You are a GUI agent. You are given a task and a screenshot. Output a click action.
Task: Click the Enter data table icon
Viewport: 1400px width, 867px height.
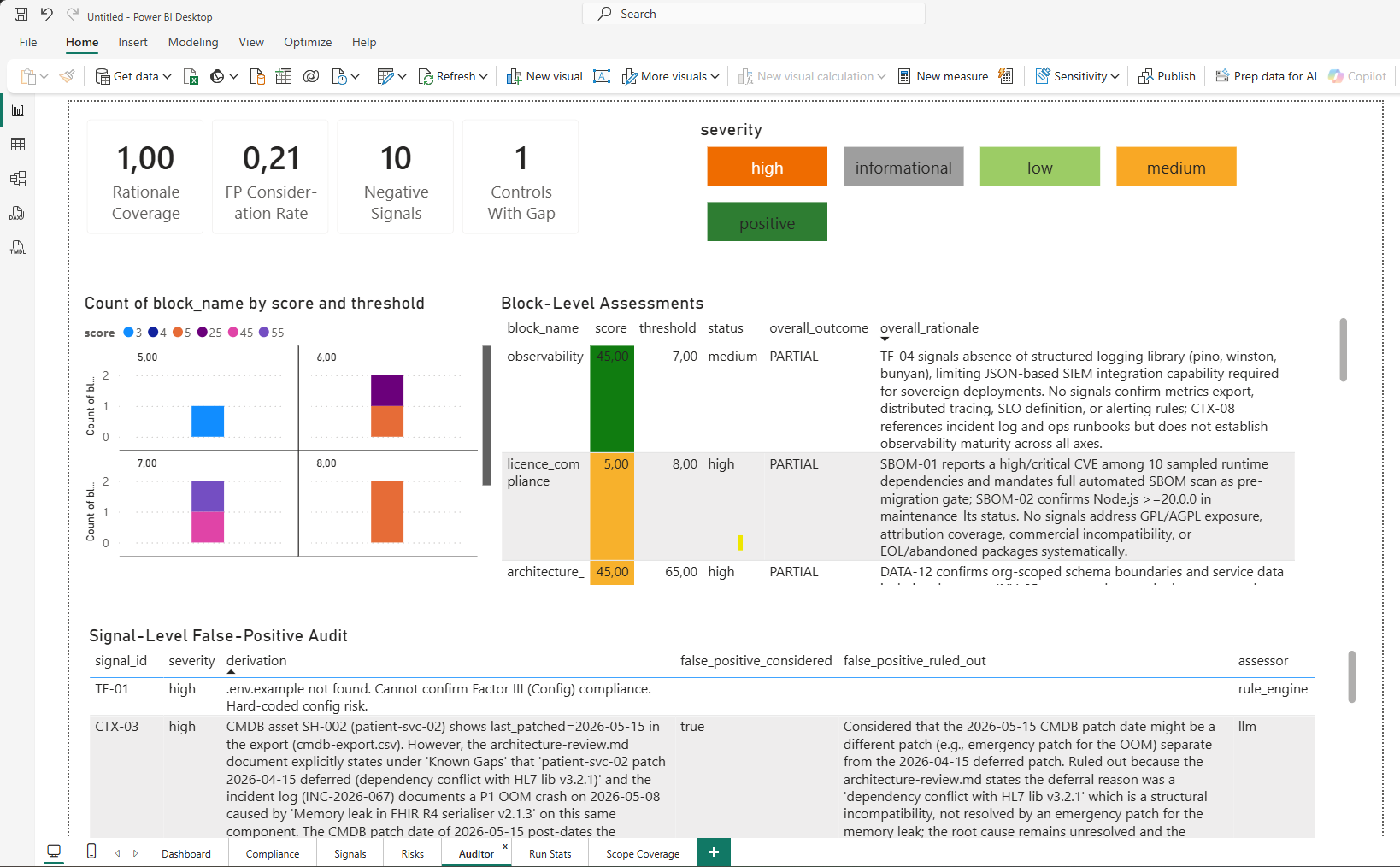pos(284,76)
